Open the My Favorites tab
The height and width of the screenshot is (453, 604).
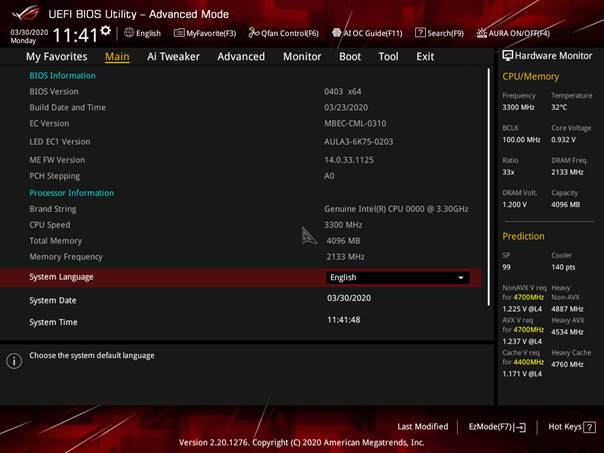coord(57,57)
